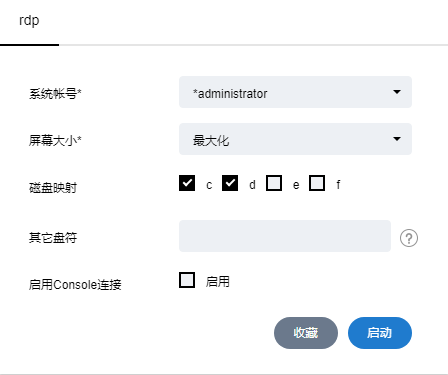
Task: Click the 启用 label text
Action: pos(218,282)
